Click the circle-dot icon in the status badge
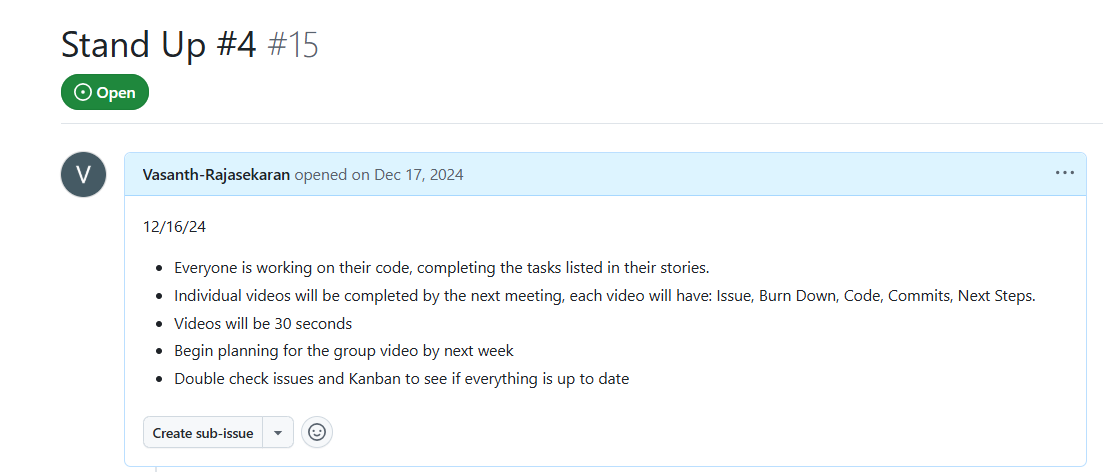The image size is (1103, 472). (83, 93)
